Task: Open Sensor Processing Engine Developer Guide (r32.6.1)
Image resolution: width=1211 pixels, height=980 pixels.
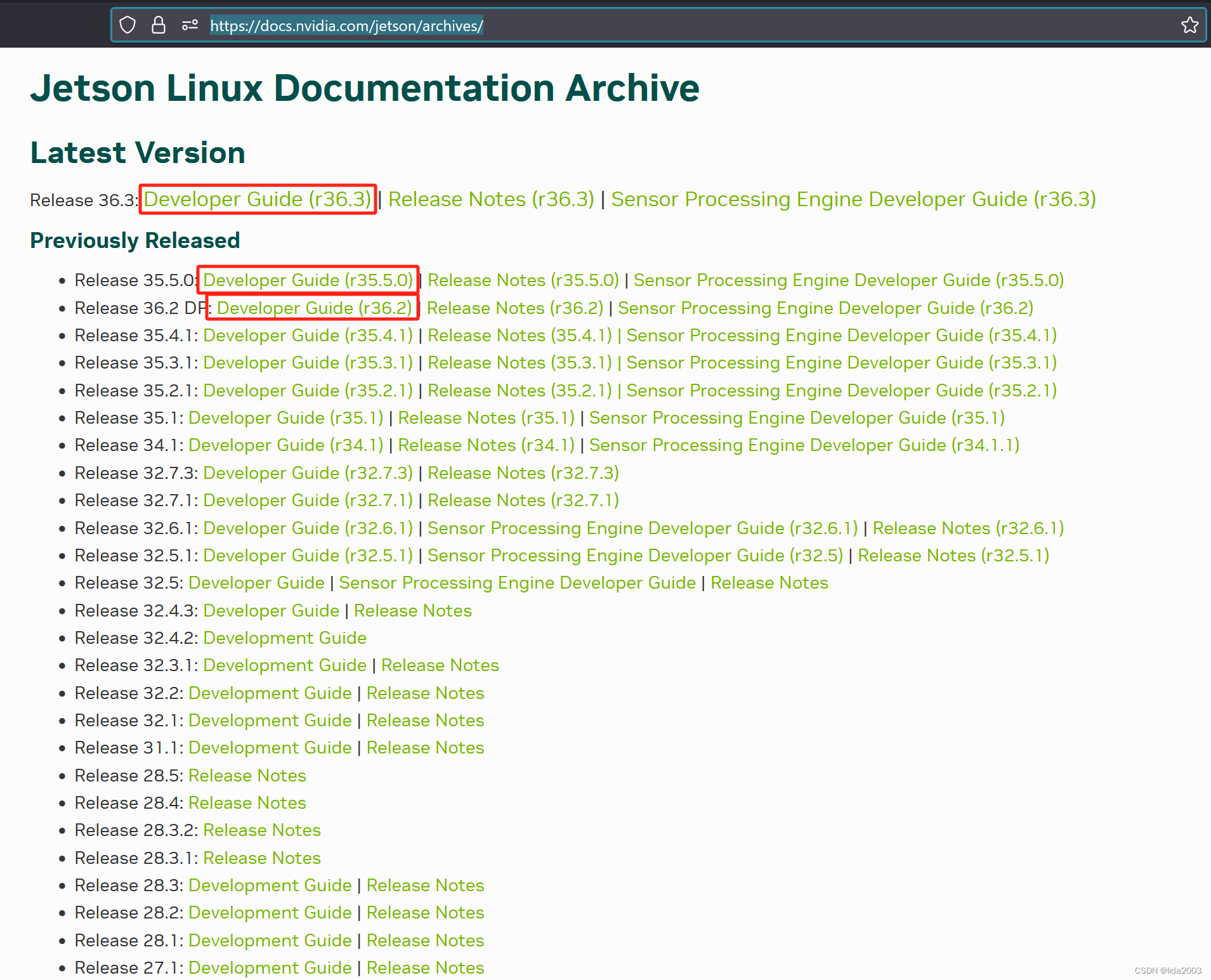Action: [643, 528]
